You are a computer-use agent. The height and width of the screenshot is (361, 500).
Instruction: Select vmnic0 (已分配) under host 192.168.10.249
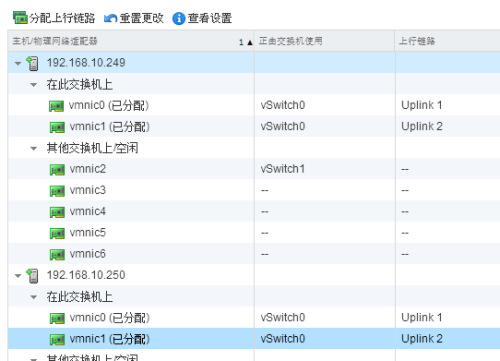[x=109, y=105]
